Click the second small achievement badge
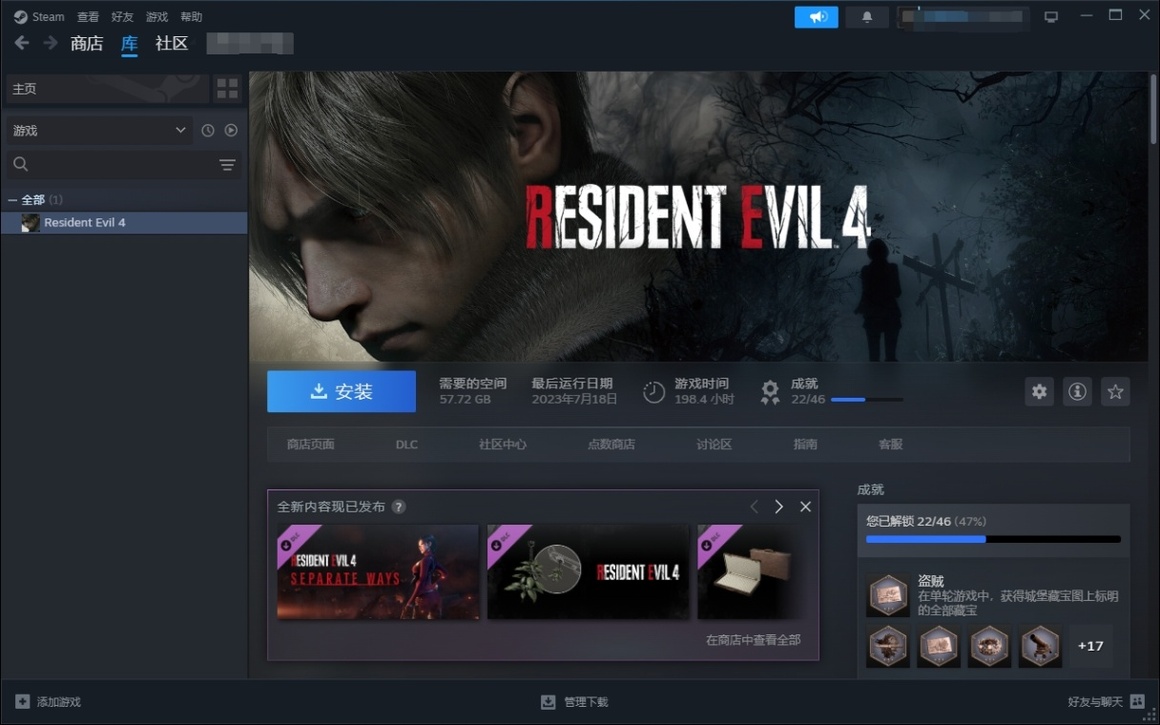Screen dimensions: 1160x725 click(x=939, y=646)
